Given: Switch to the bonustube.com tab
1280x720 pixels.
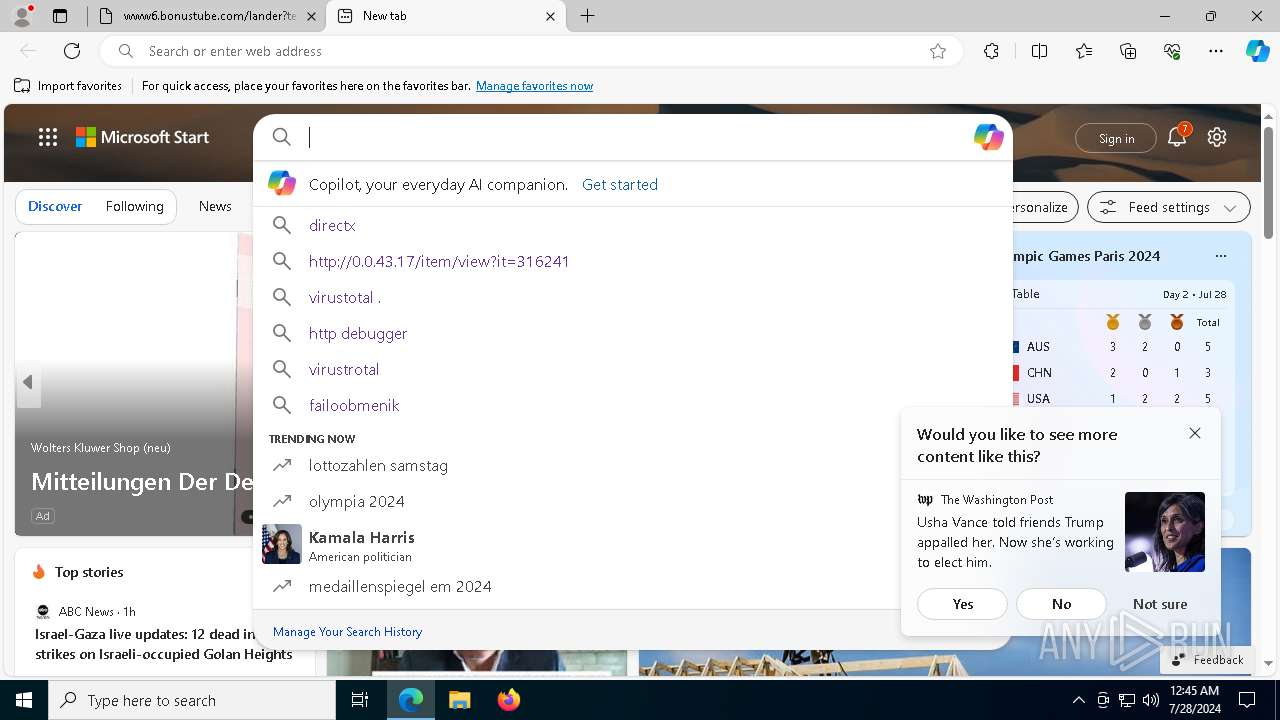Looking at the screenshot, I should (x=208, y=16).
